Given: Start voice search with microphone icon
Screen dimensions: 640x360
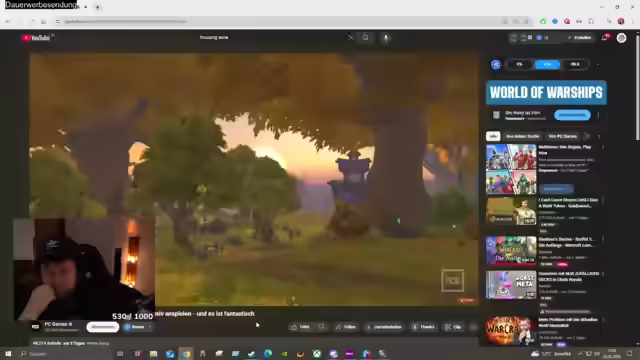Looking at the screenshot, I should (386, 38).
